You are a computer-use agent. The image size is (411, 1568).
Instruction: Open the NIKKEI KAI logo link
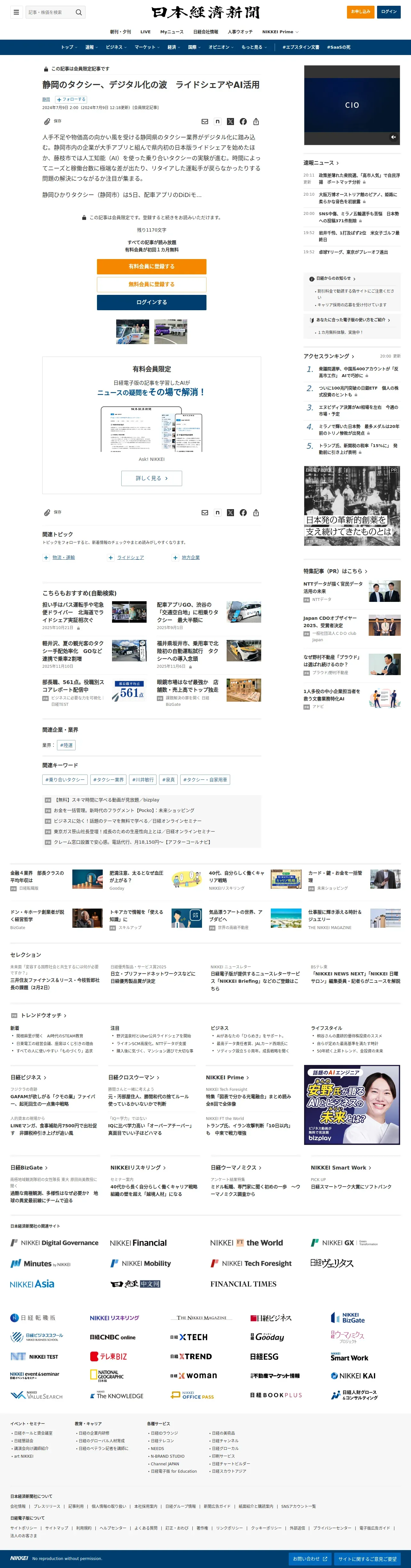[353, 1376]
